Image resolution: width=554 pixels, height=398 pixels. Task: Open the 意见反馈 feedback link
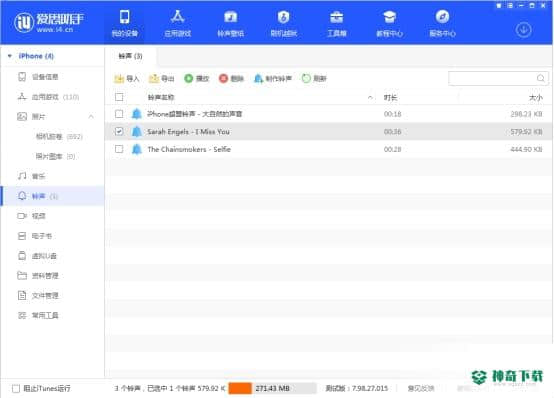[421, 388]
